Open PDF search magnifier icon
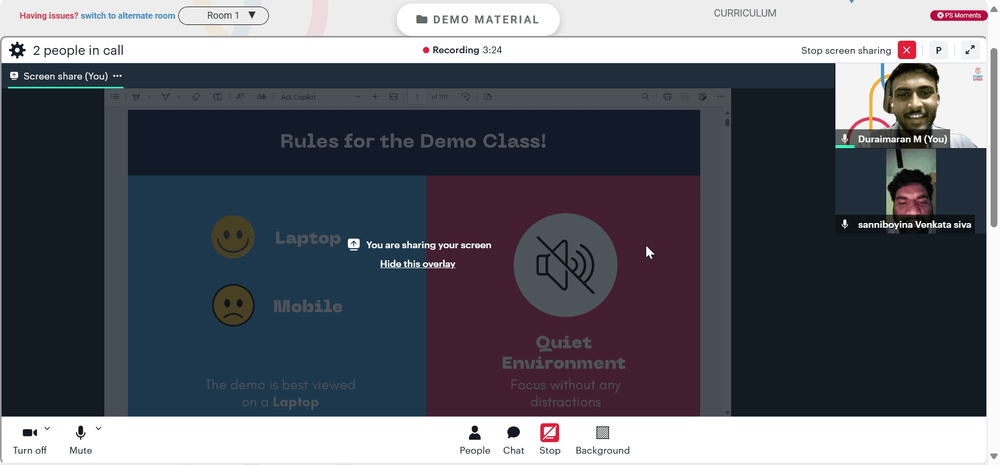 pos(645,97)
